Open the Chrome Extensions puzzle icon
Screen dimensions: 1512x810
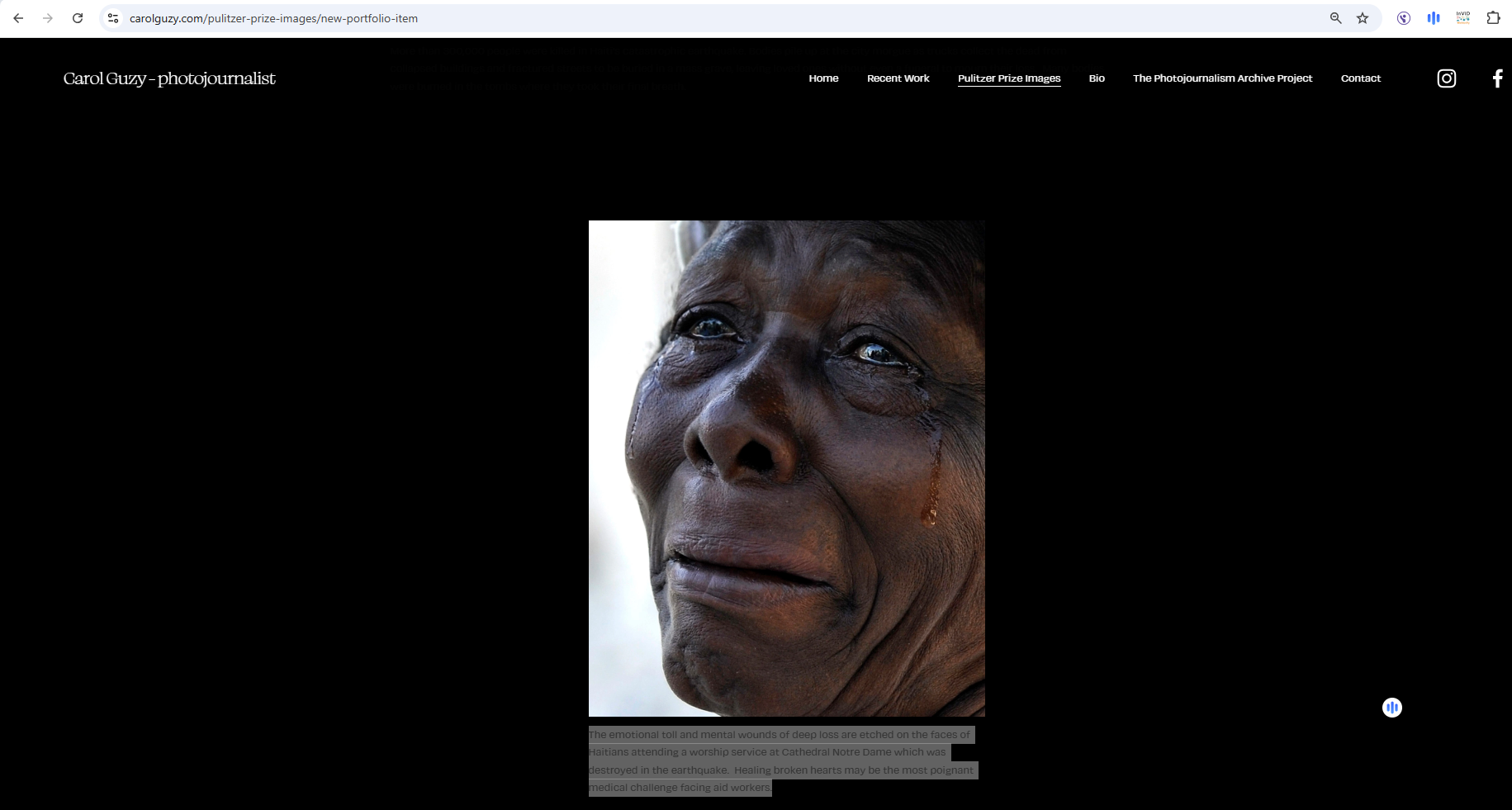pos(1493,18)
